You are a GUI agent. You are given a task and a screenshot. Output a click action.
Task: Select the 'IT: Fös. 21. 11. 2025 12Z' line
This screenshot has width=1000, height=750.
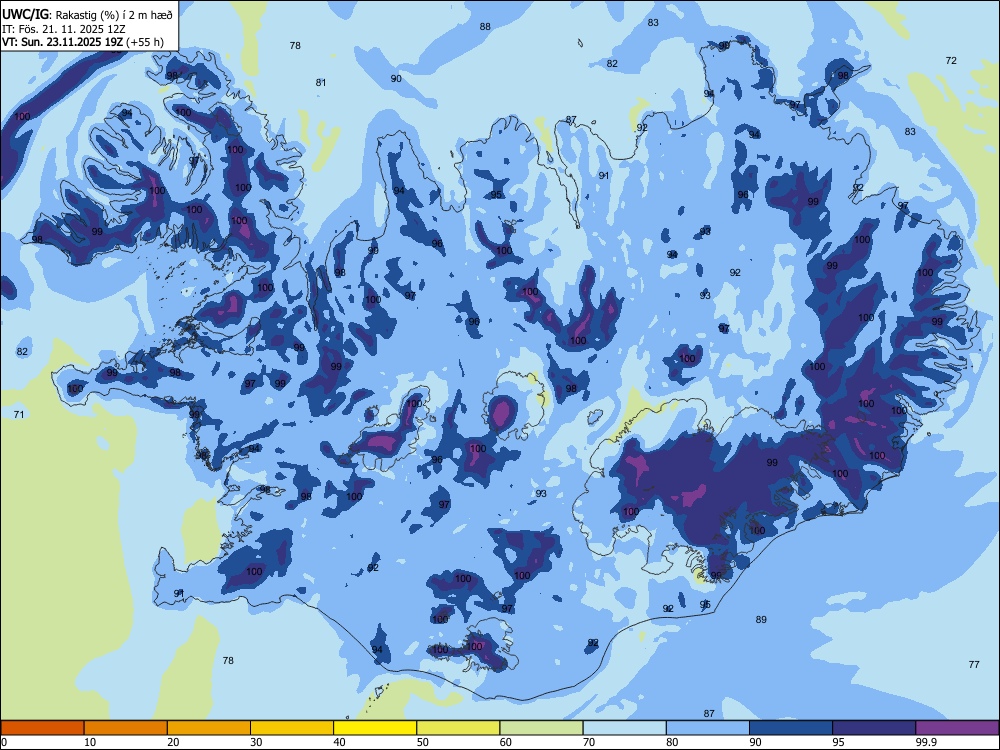pyautogui.click(x=63, y=29)
